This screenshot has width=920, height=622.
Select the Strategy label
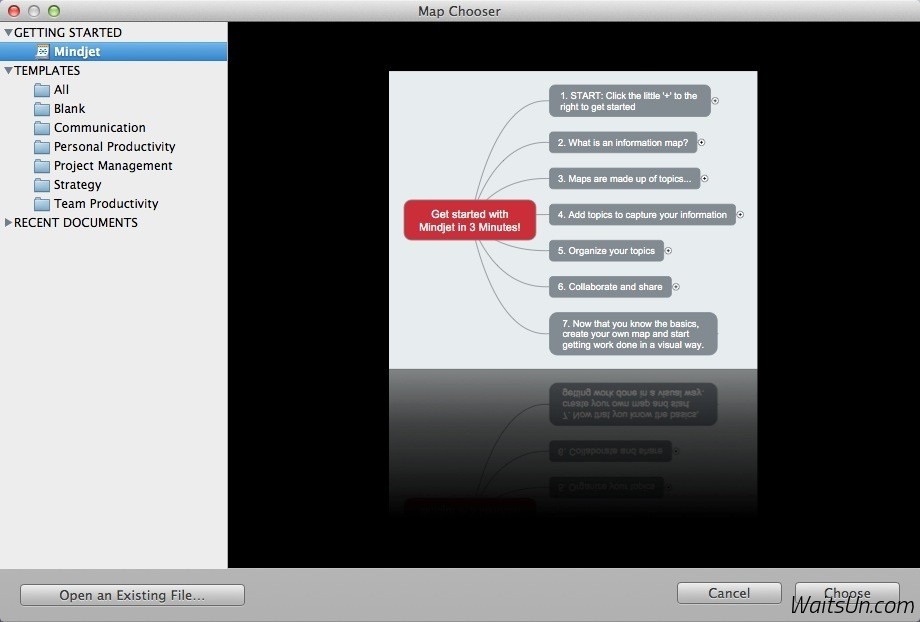(77, 185)
